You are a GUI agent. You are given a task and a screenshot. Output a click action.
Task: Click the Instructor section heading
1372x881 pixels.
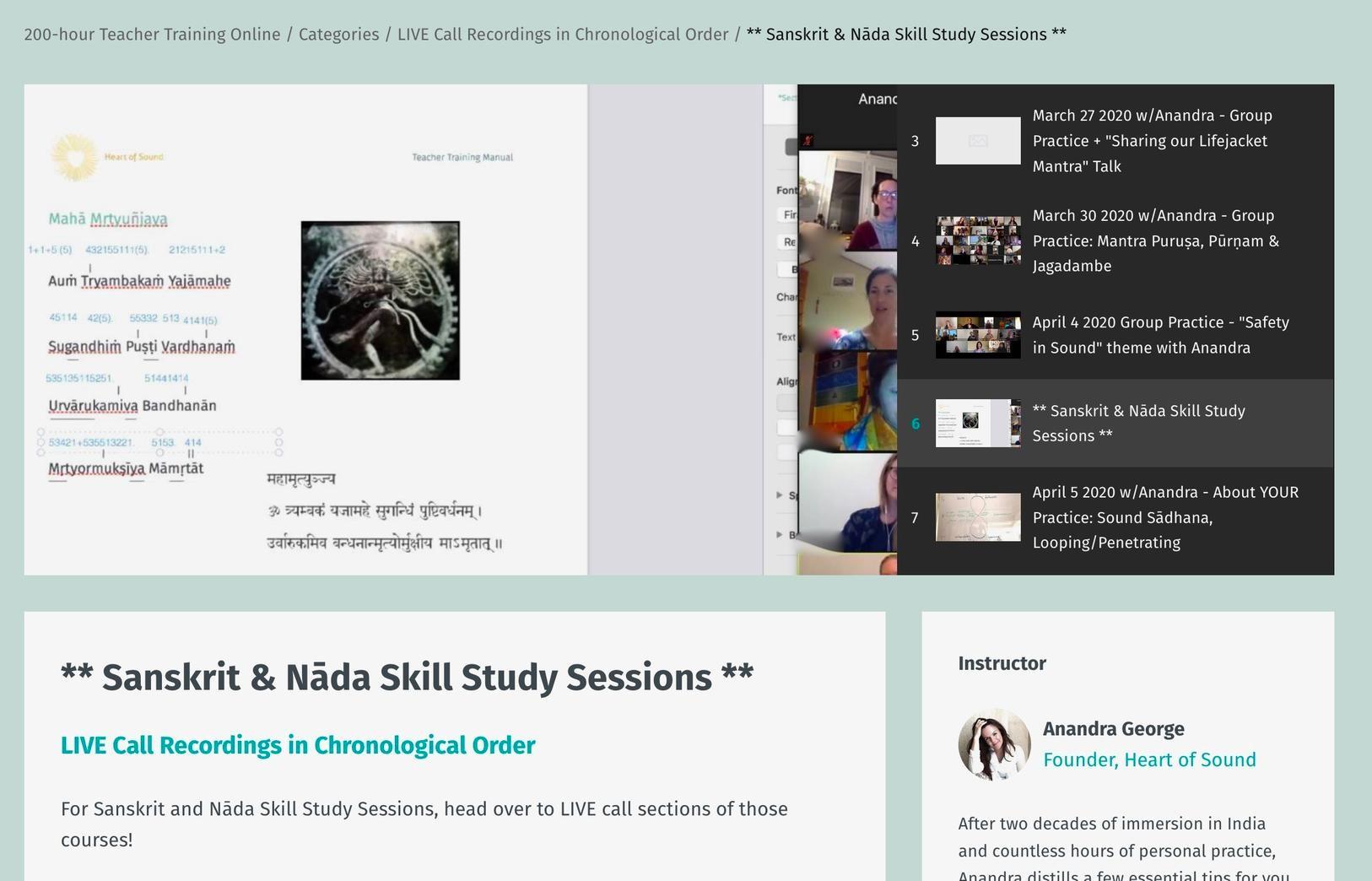[x=1002, y=663]
